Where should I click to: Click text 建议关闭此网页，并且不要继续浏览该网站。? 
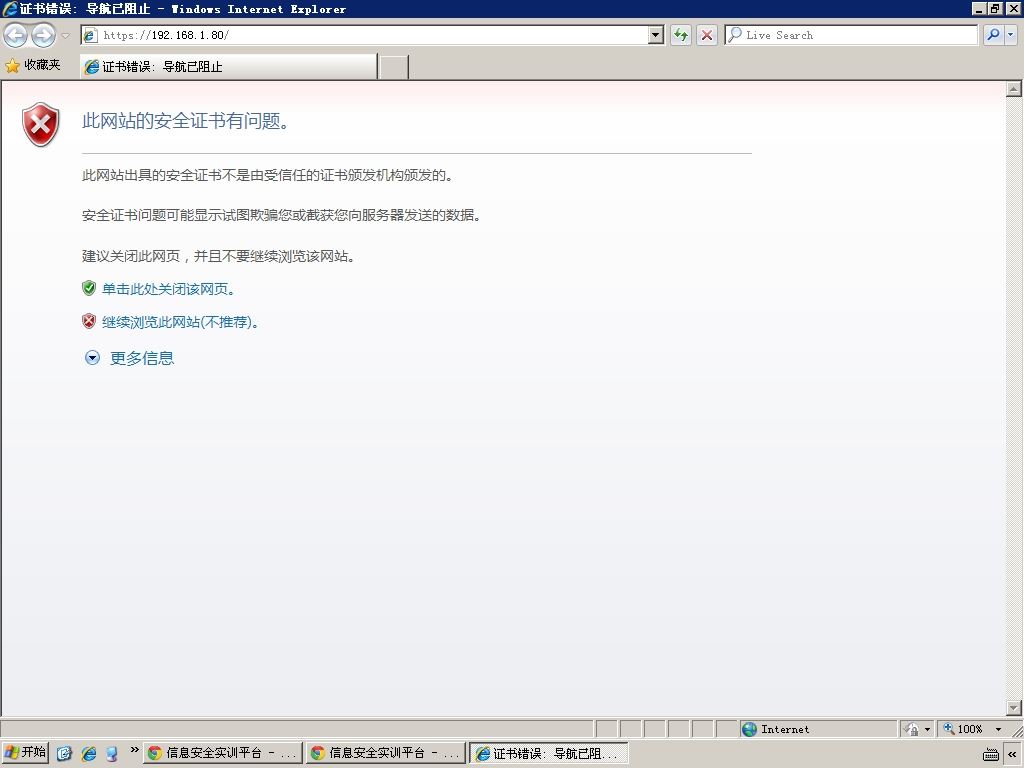point(218,256)
